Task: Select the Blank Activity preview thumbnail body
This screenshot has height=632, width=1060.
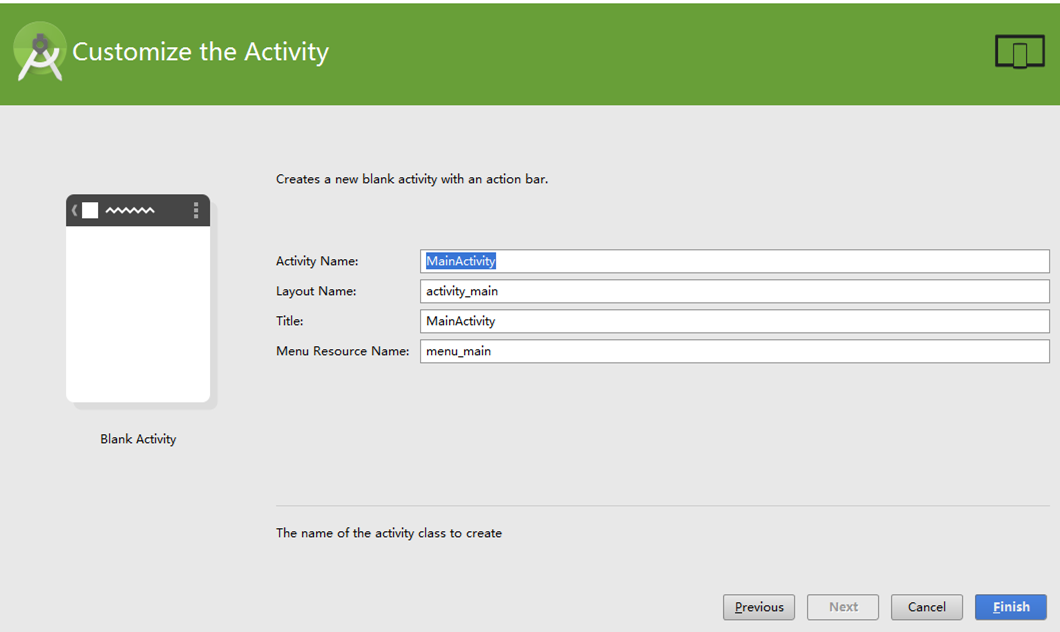Action: (138, 312)
